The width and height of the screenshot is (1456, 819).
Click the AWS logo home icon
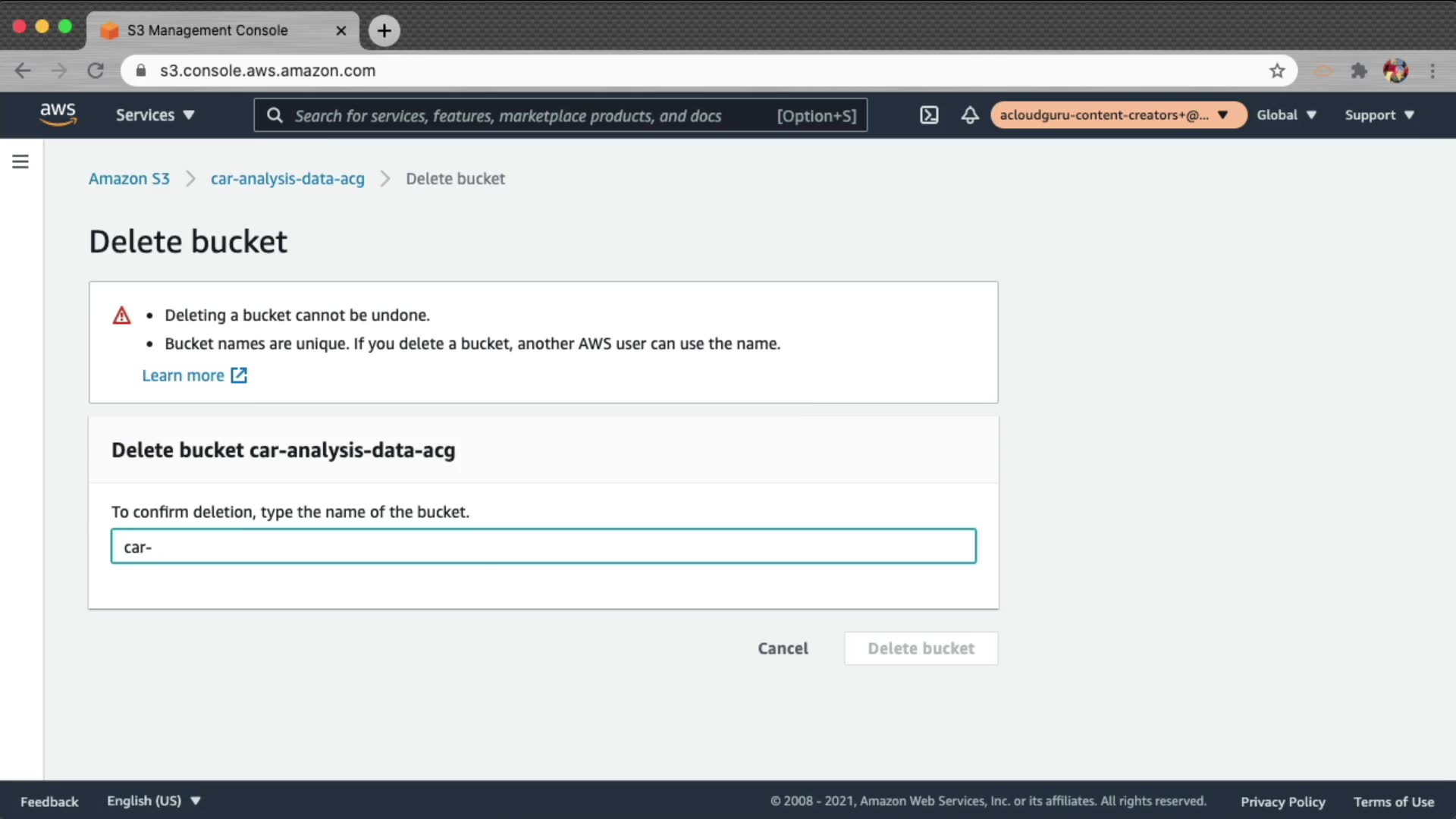click(58, 115)
